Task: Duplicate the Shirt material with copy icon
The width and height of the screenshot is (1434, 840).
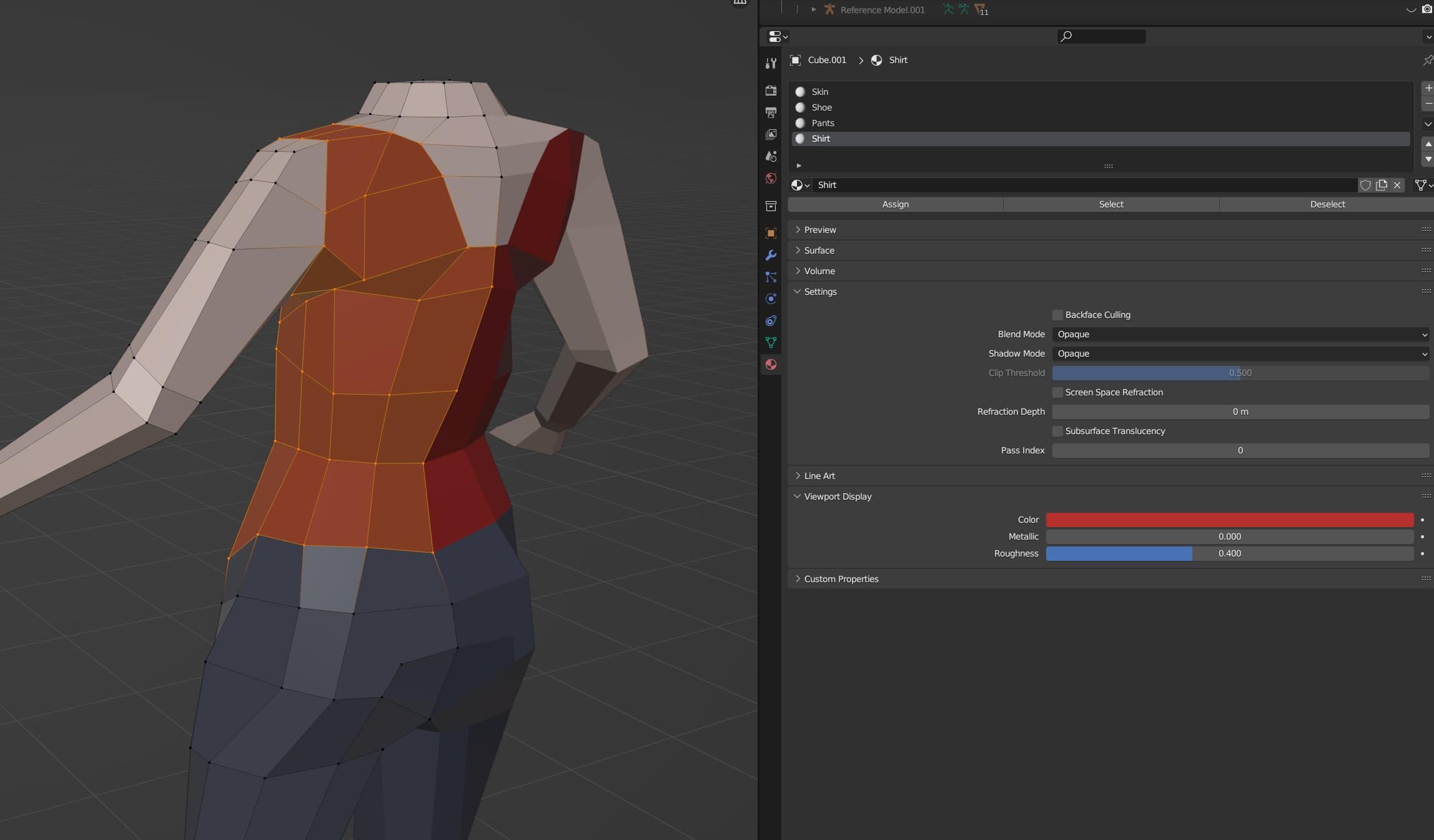Action: 1381,185
